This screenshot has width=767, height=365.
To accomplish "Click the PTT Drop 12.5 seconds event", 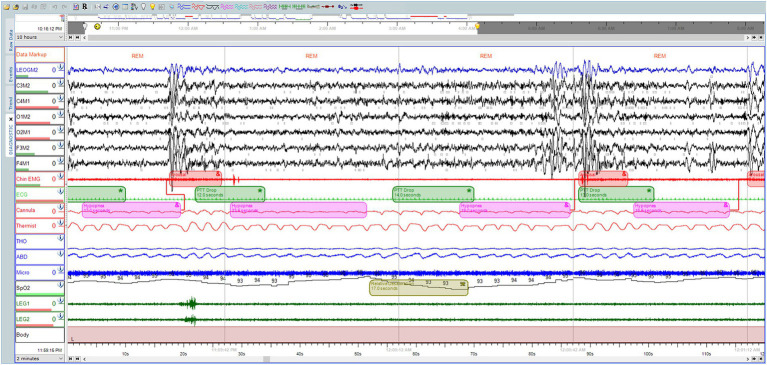I will [230, 194].
